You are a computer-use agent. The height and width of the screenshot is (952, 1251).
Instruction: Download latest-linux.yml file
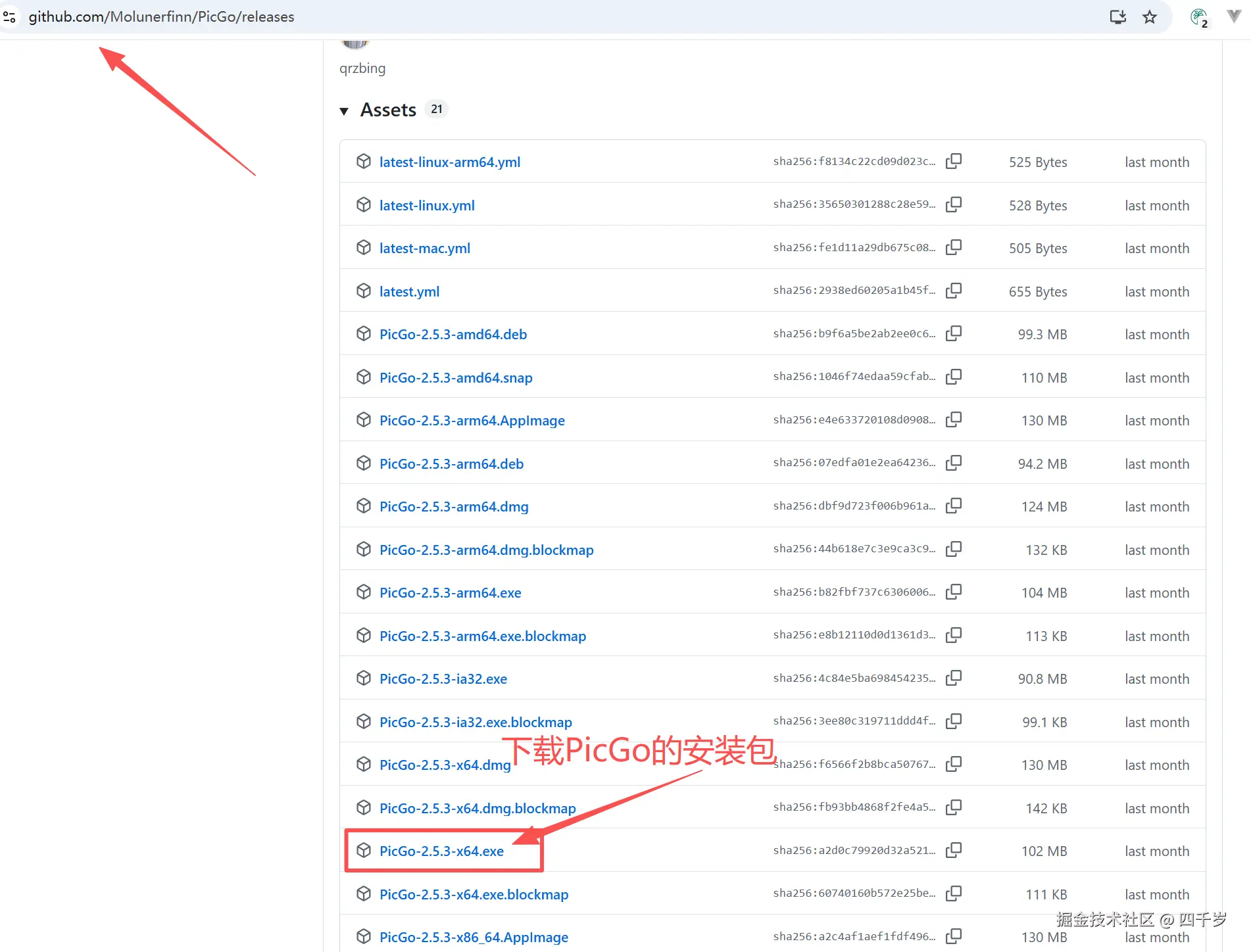[427, 205]
